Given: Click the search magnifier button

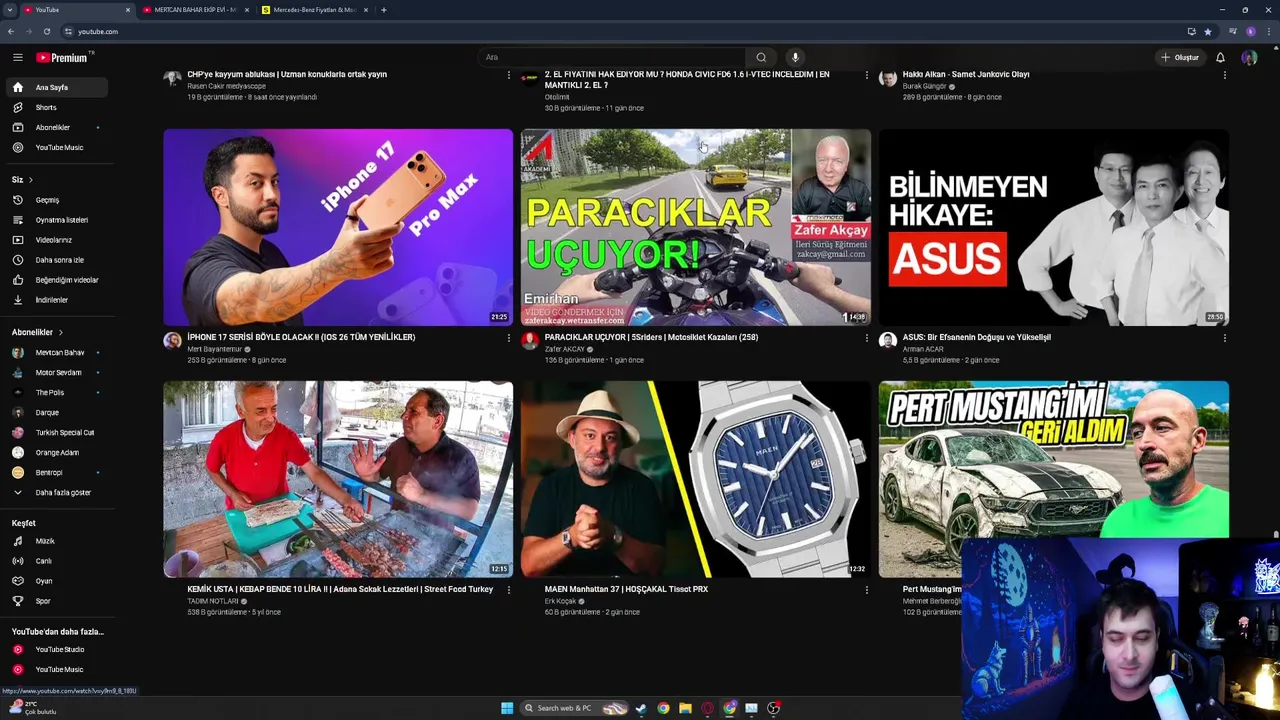Looking at the screenshot, I should tap(761, 57).
